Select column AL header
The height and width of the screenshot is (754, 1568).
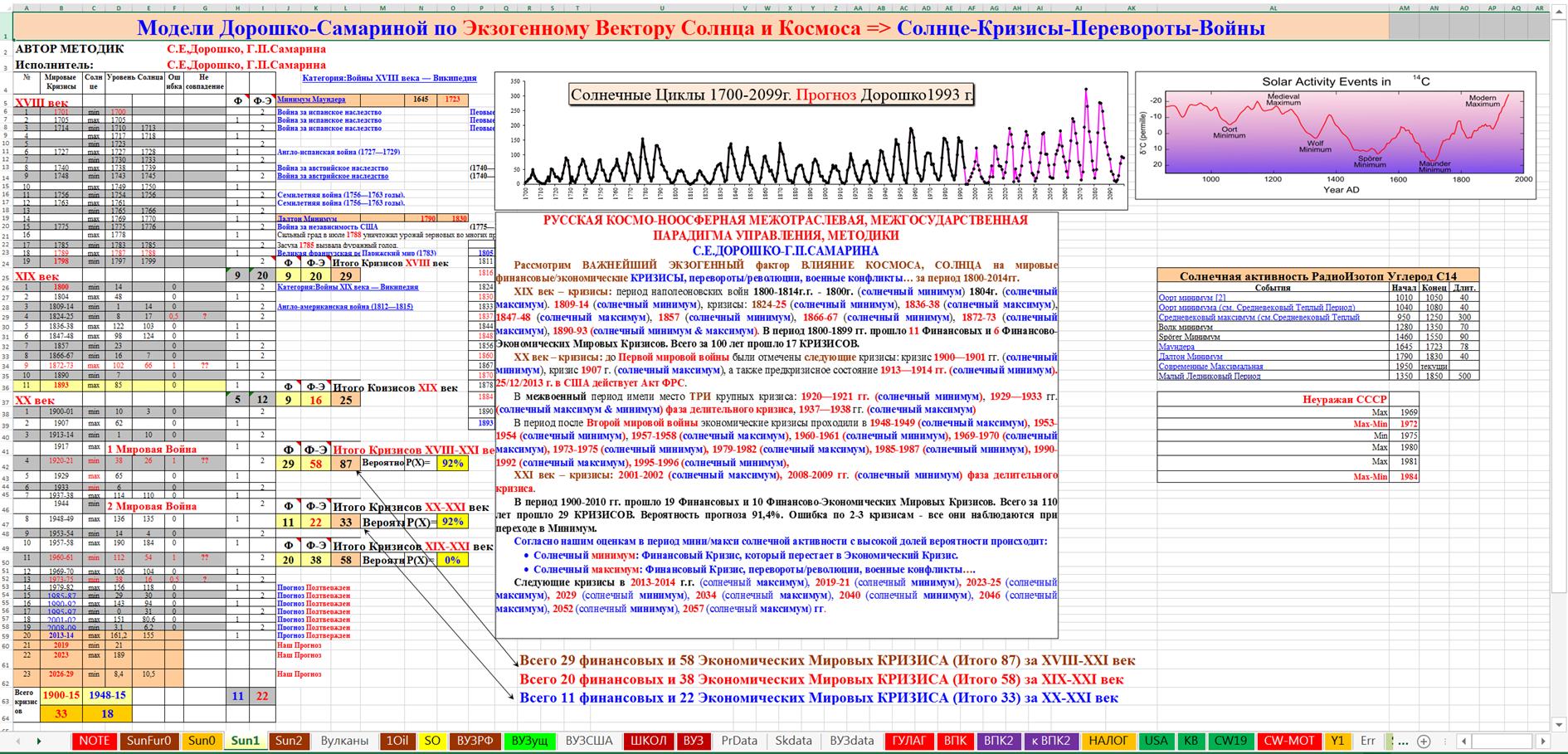(1273, 8)
